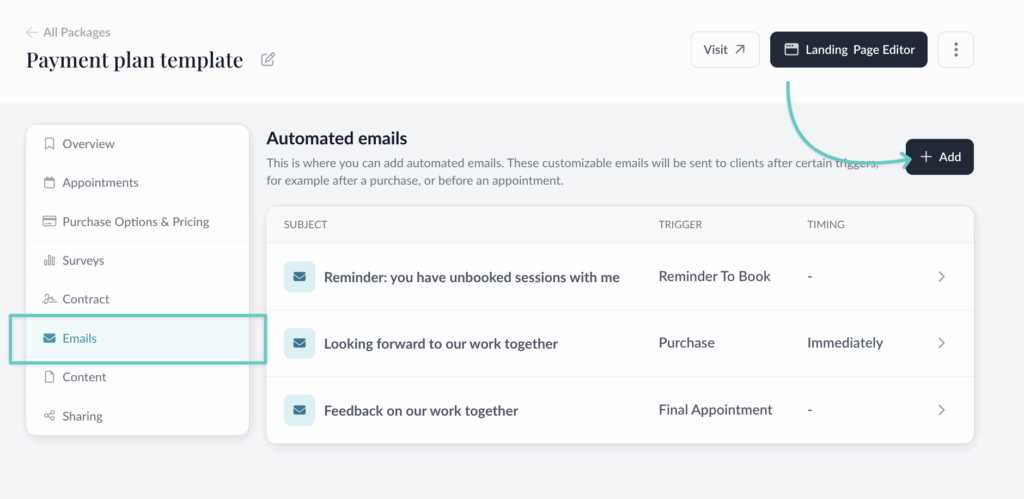Click envelope icon for Feedback email
This screenshot has width=1024, height=499.
[x=299, y=410]
